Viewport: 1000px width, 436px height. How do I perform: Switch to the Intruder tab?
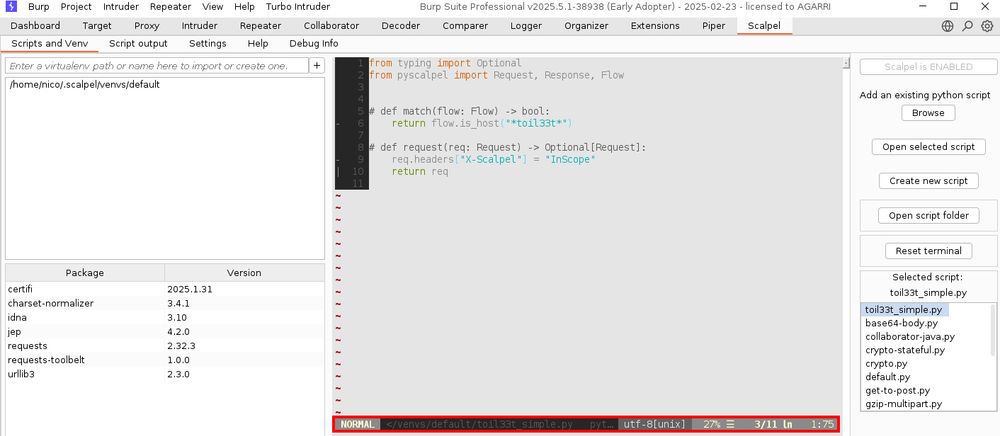(x=200, y=26)
